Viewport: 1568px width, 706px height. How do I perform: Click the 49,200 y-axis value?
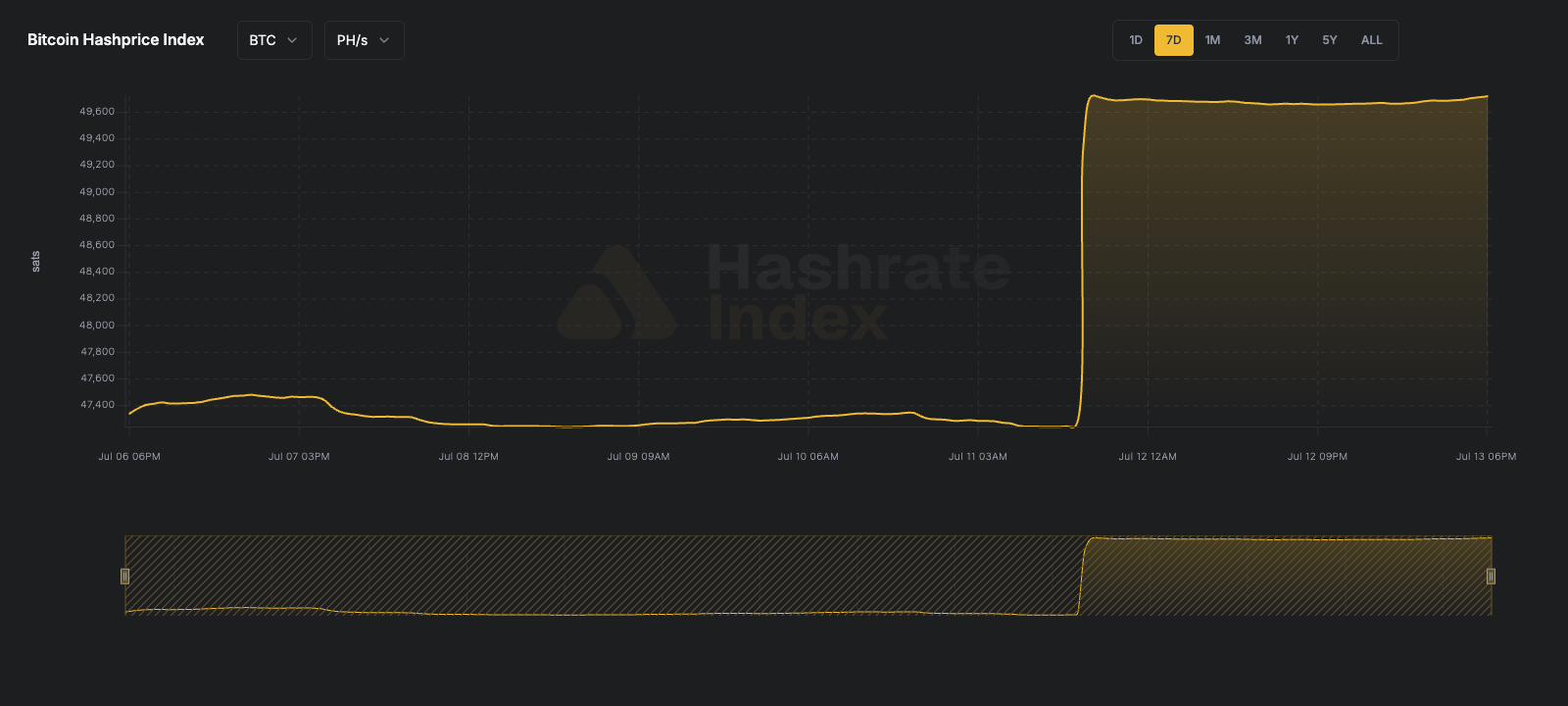[97, 165]
